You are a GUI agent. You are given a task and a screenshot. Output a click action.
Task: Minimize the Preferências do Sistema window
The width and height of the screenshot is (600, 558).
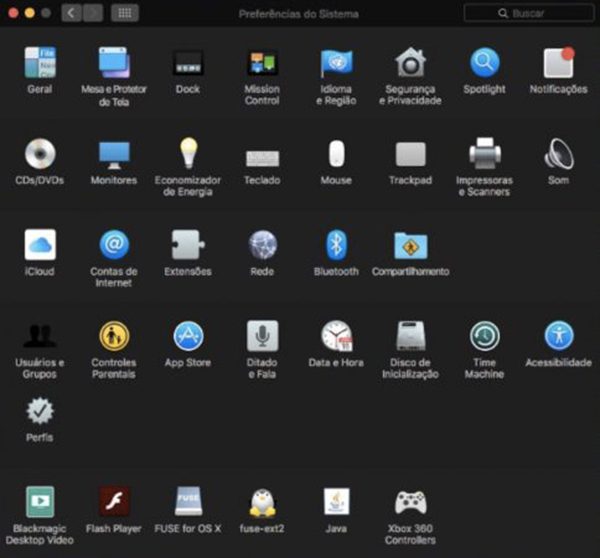pos(30,13)
